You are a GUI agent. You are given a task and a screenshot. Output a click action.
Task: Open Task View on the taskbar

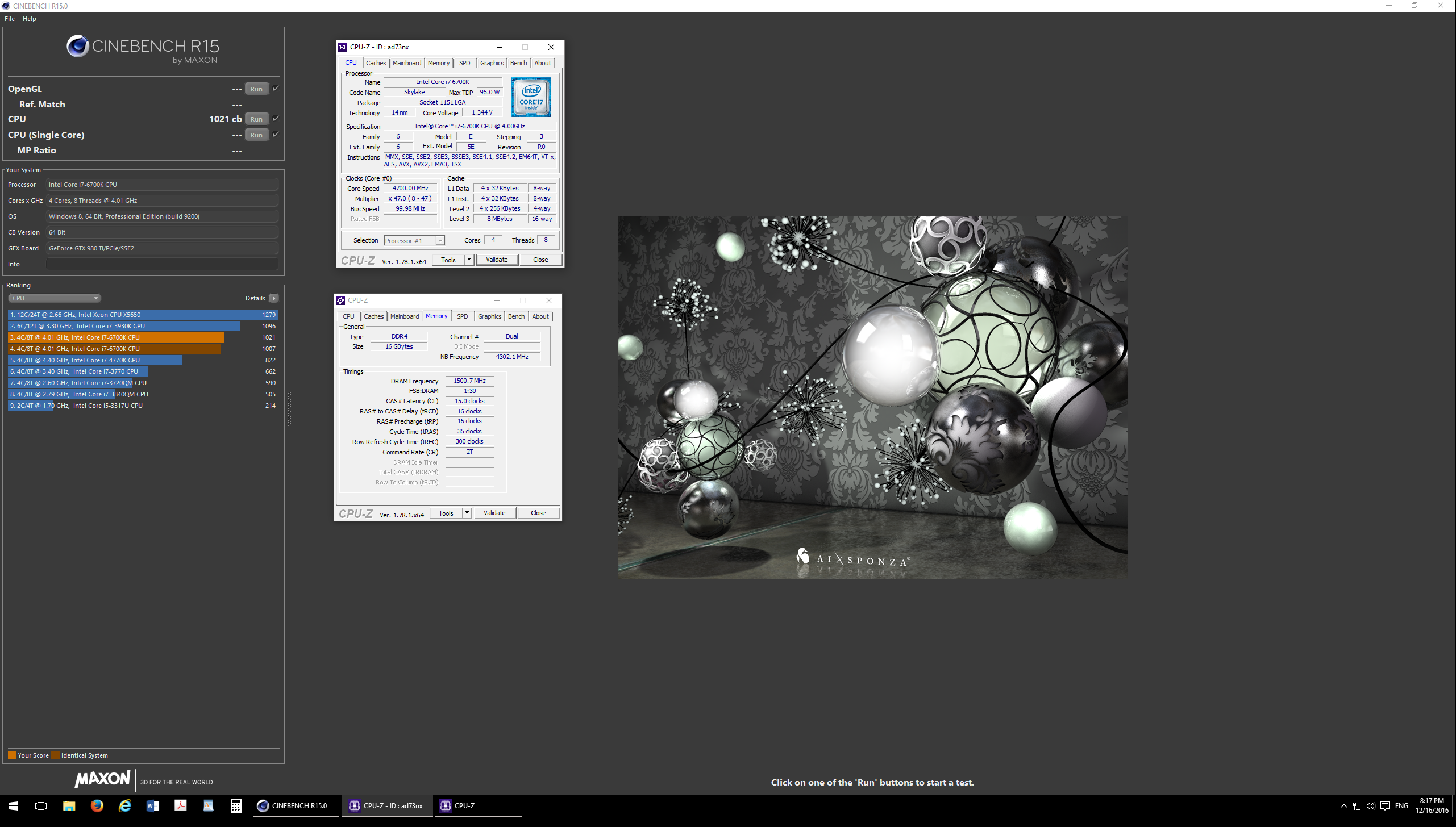41,805
